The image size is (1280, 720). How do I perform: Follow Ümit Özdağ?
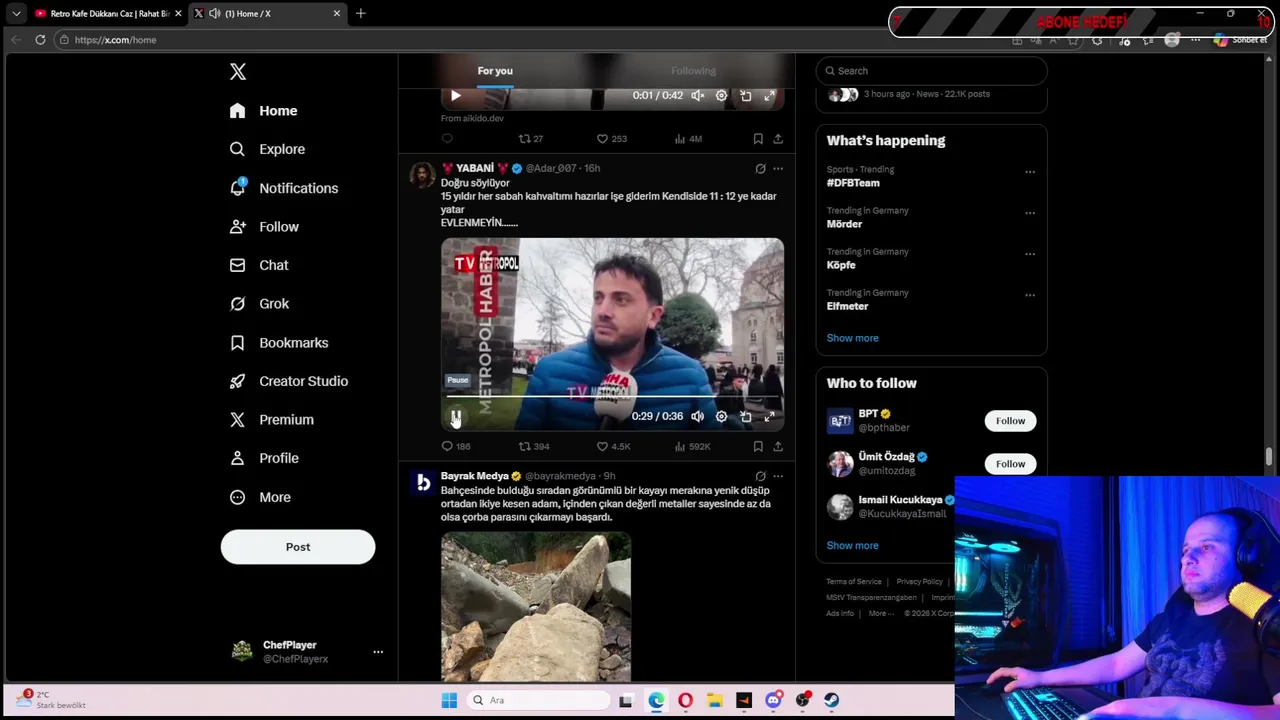click(x=1010, y=464)
